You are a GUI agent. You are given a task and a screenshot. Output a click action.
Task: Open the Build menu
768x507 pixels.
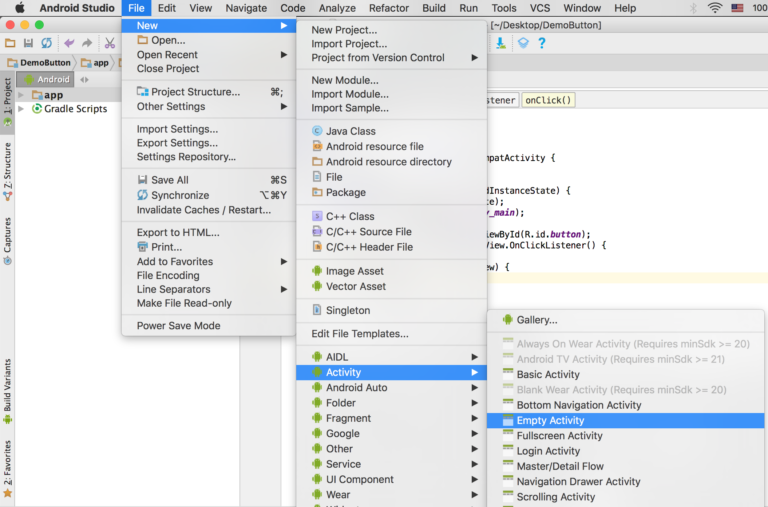pyautogui.click(x=434, y=8)
